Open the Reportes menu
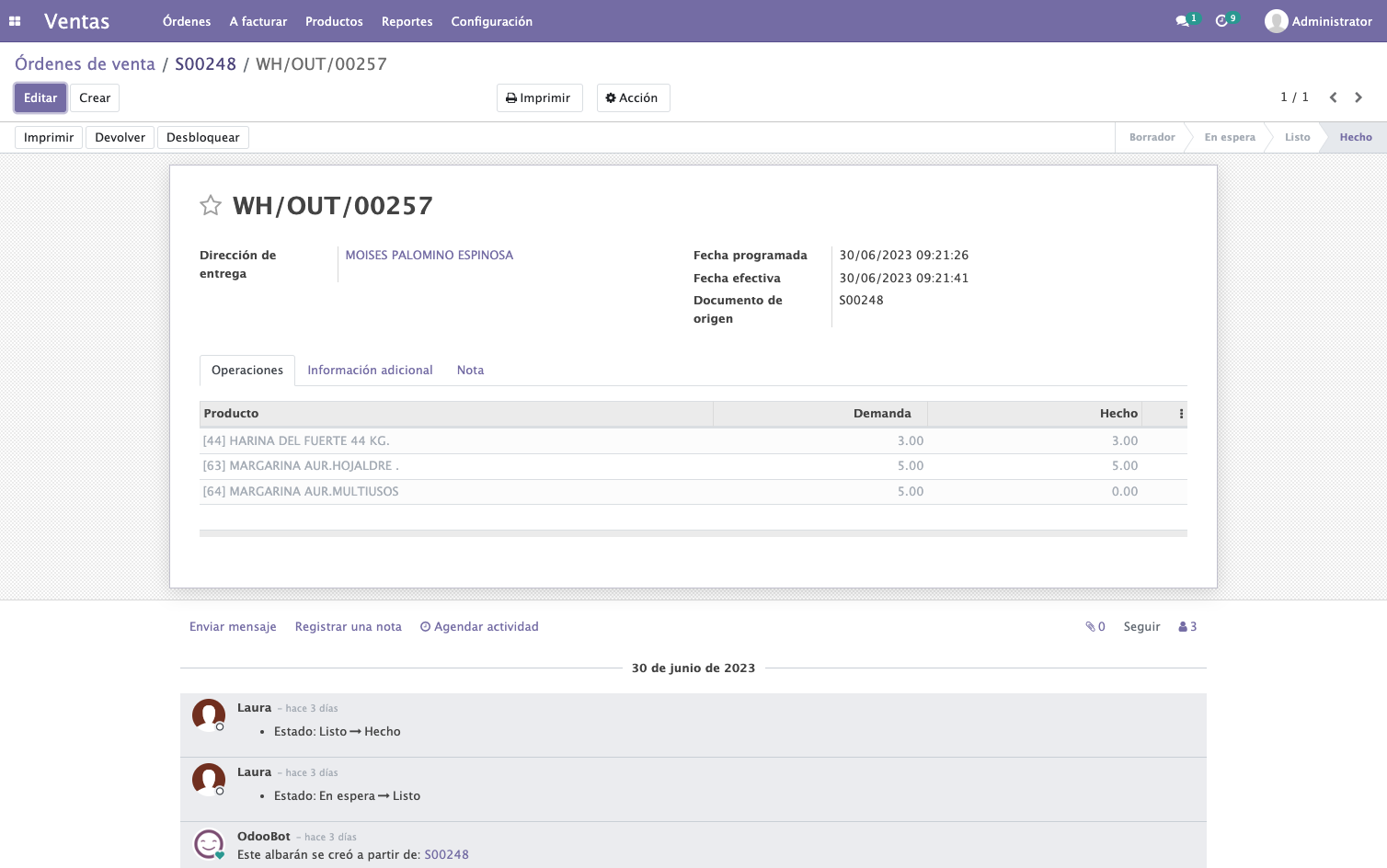The width and height of the screenshot is (1387, 868). 407,21
